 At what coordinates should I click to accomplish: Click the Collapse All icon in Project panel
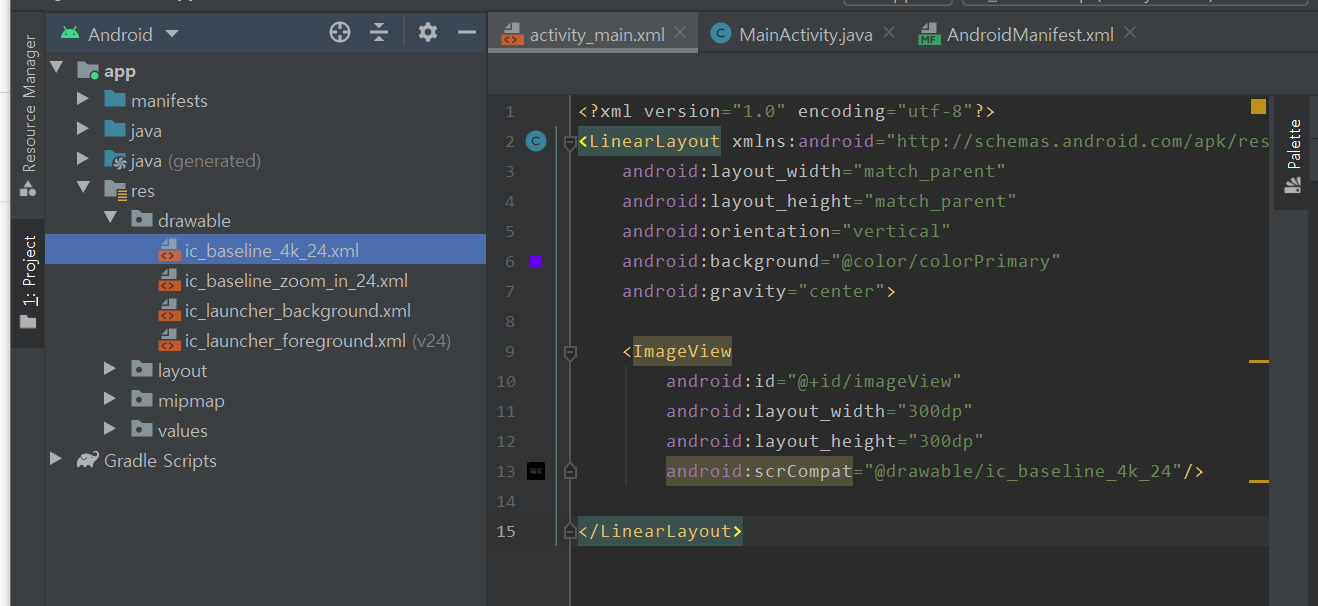pyautogui.click(x=379, y=33)
